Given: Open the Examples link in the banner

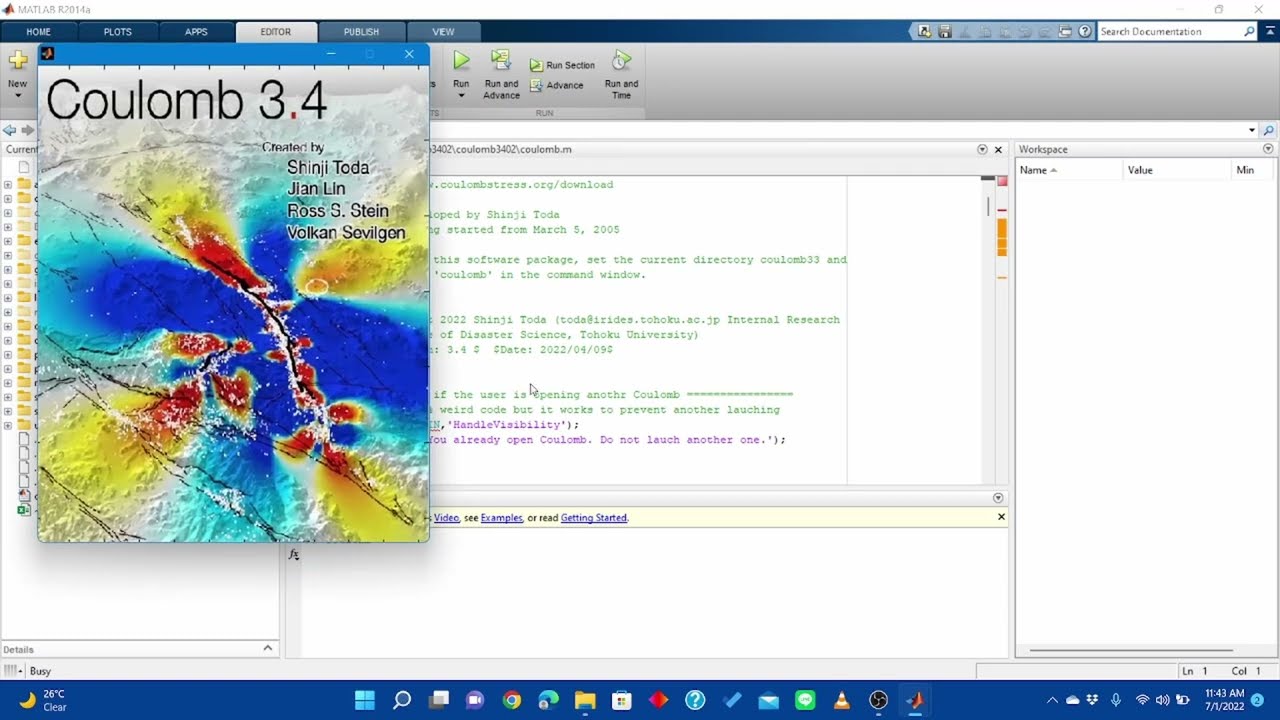Looking at the screenshot, I should [501, 518].
